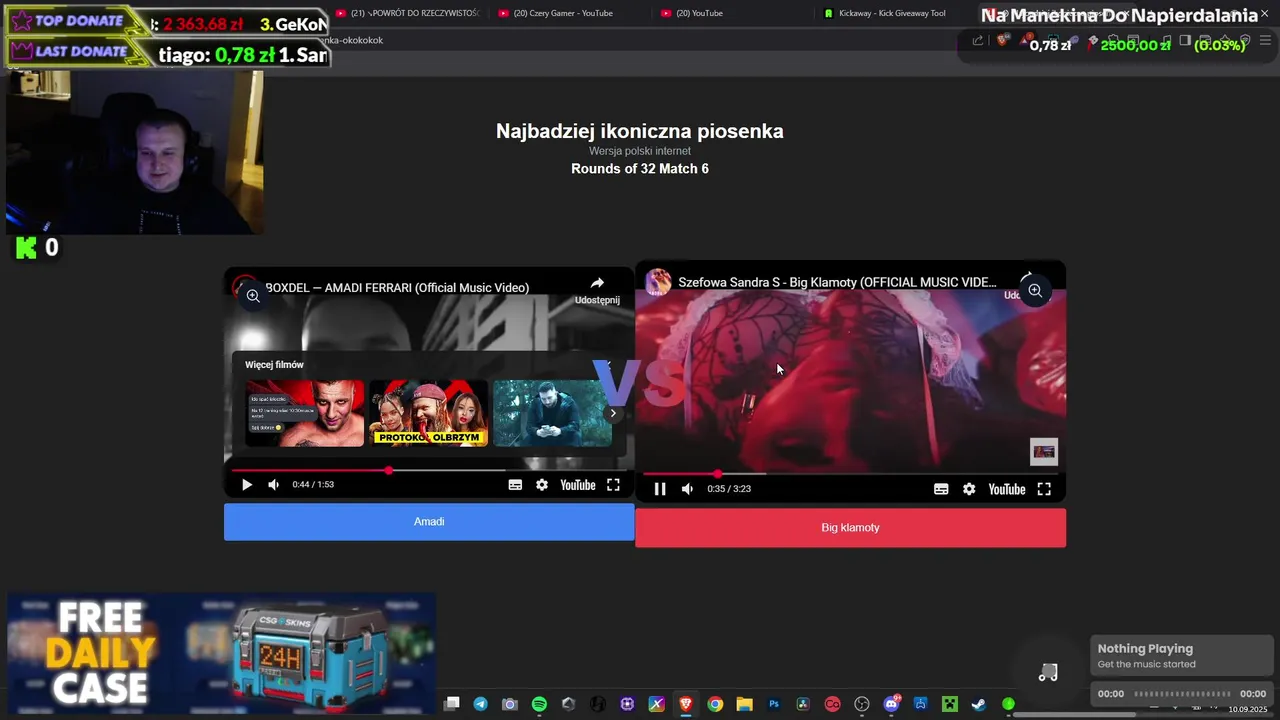Open third suggested video thumbnail with man outdoors

(x=553, y=413)
